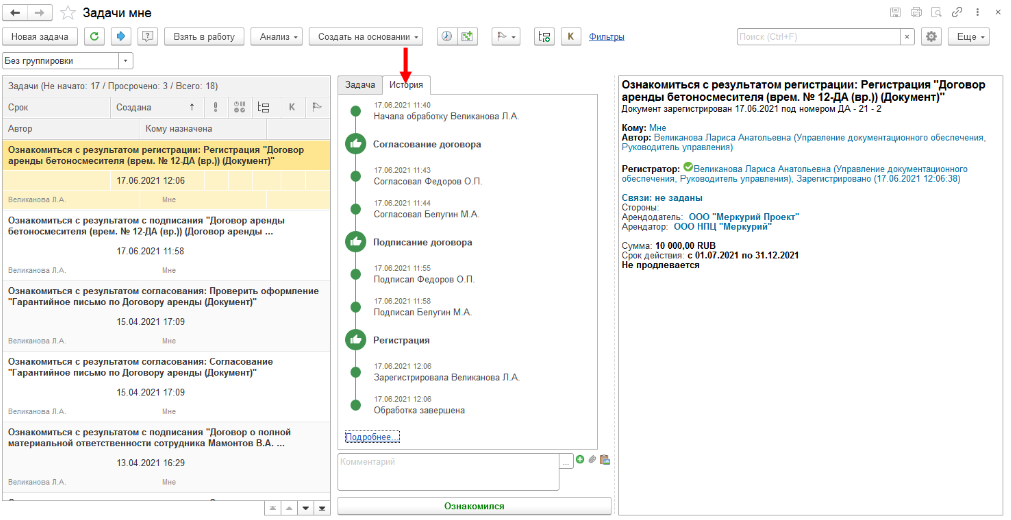The height and width of the screenshot is (520, 1011).
Task: Click the printer icon in title bar
Action: coord(916,12)
